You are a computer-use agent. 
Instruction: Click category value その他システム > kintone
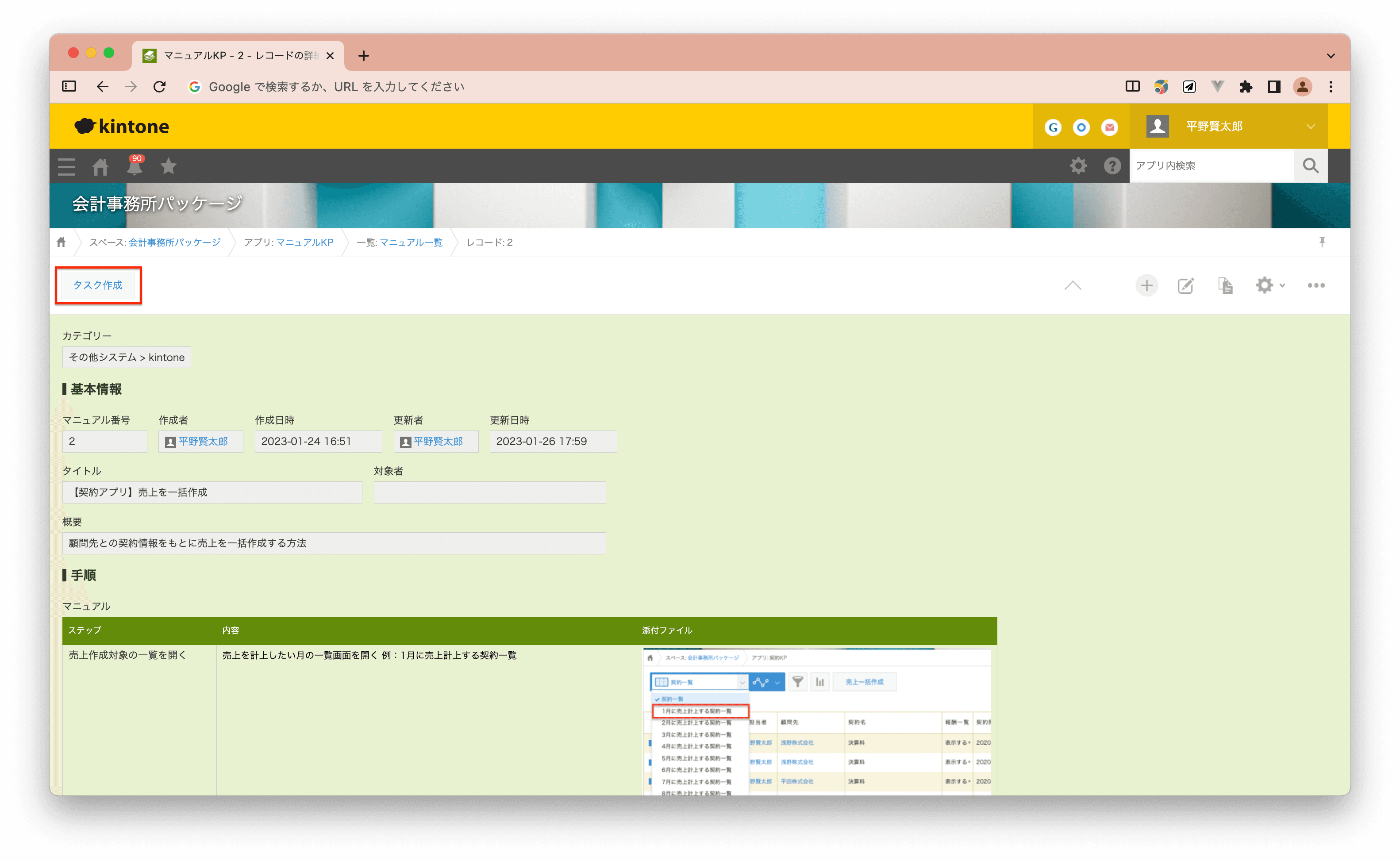point(127,357)
